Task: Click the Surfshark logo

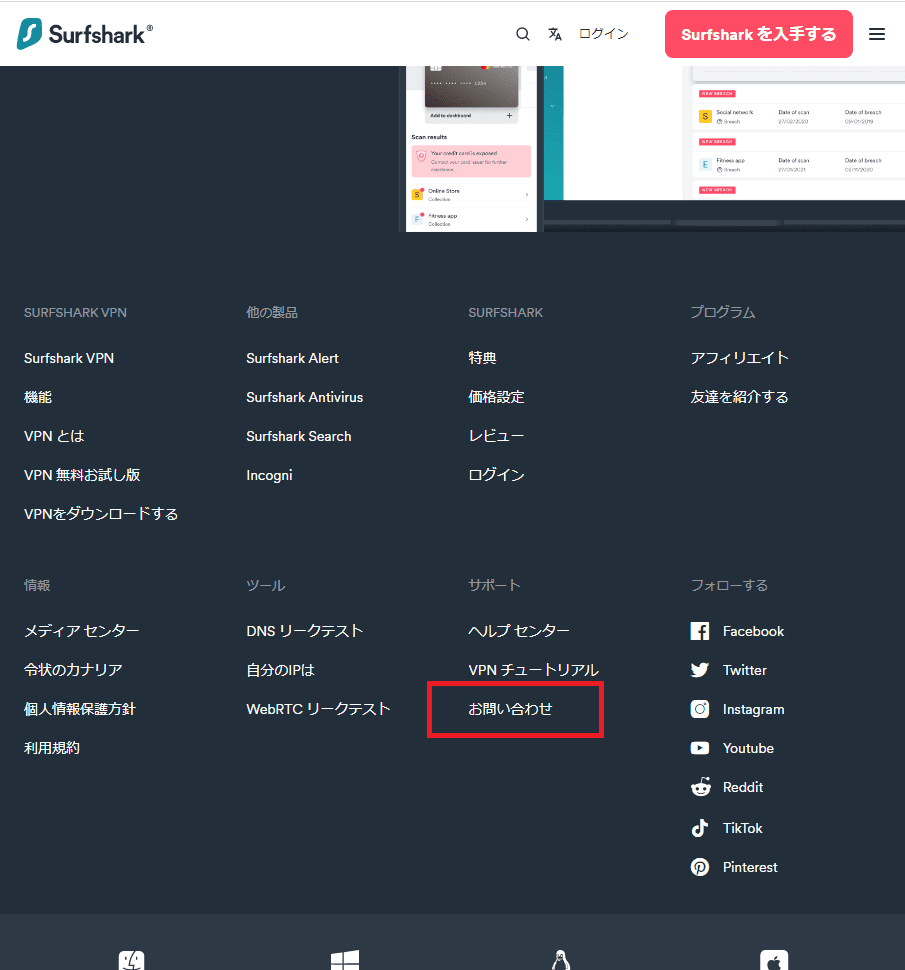Action: pos(85,33)
